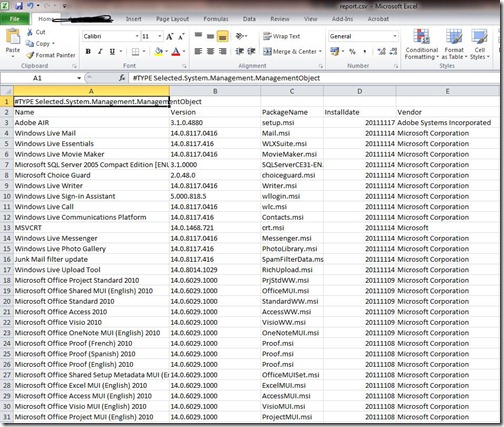Screen dimensions: 504x427
Task: Switch to the Review tab
Action: click(280, 19)
